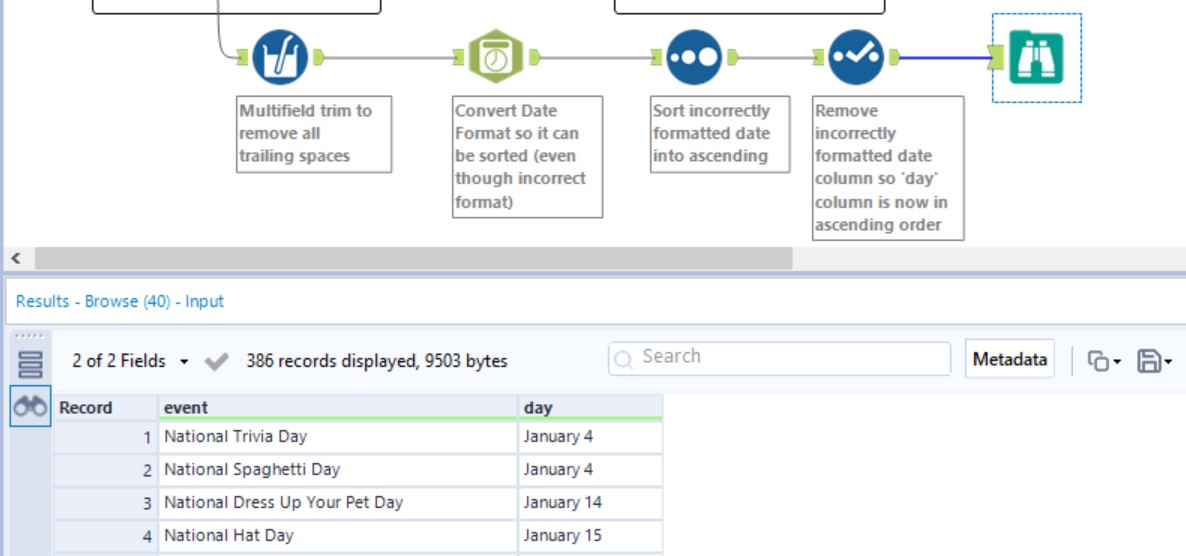Show the Browse data view in results sidebar
This screenshot has height=556, width=1186.
tap(30, 407)
